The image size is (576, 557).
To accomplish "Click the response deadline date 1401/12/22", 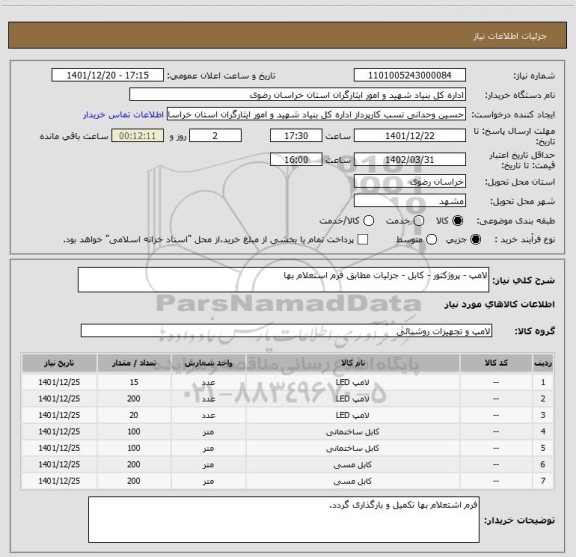I will pos(410,136).
